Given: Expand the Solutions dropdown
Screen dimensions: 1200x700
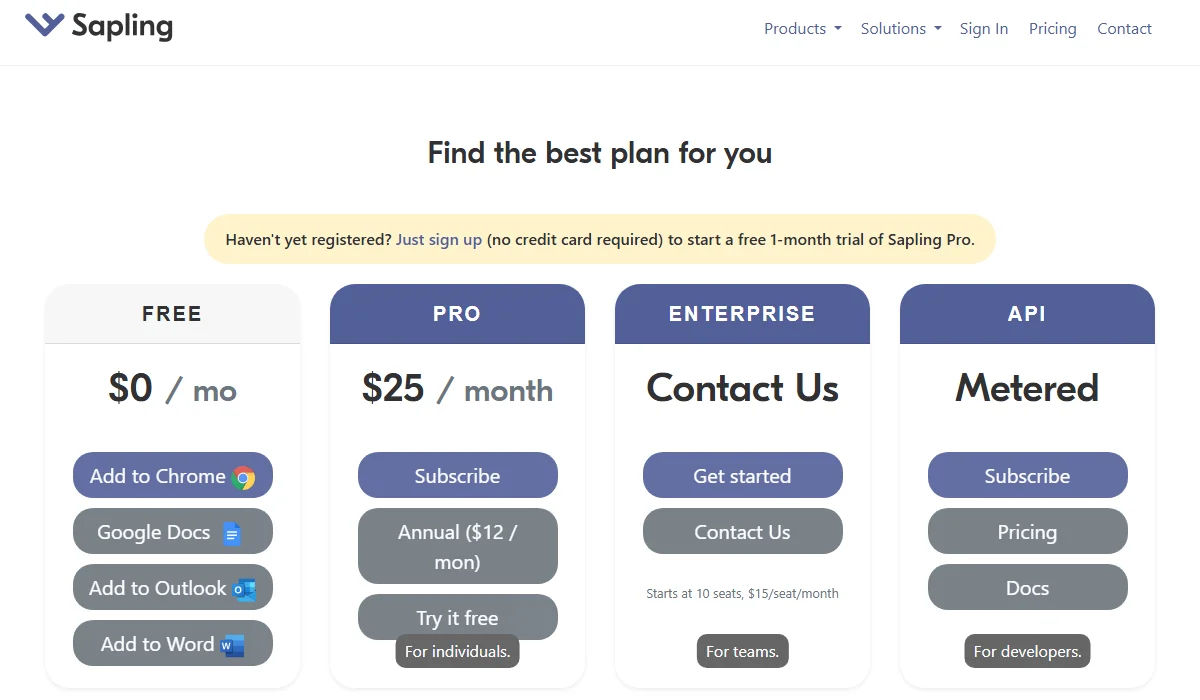Looking at the screenshot, I should pos(893,29).
